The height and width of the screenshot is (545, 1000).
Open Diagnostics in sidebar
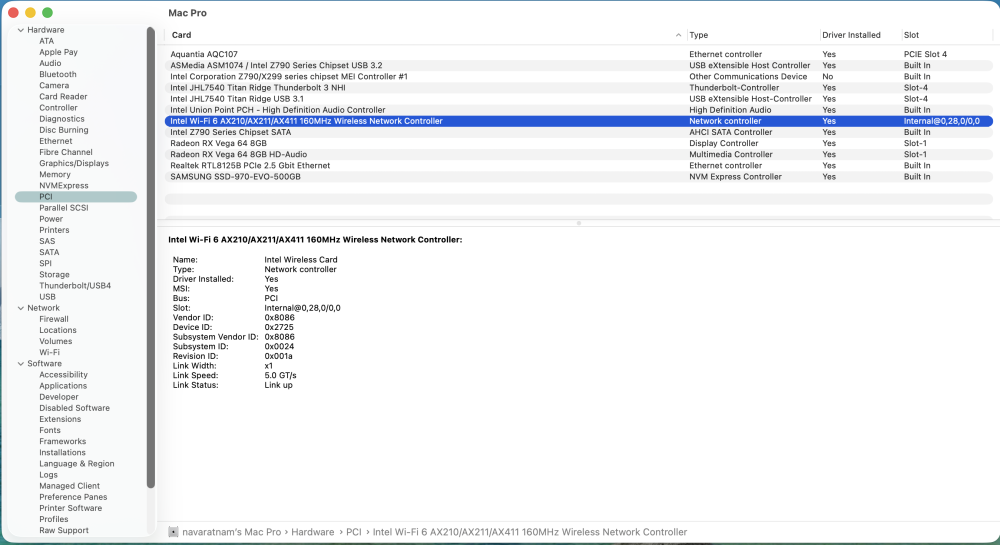point(61,119)
